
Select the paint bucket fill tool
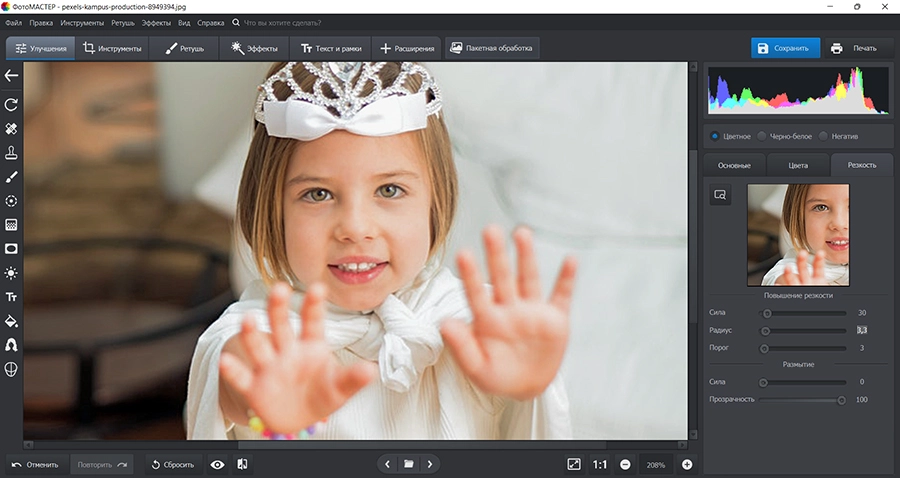coord(11,321)
